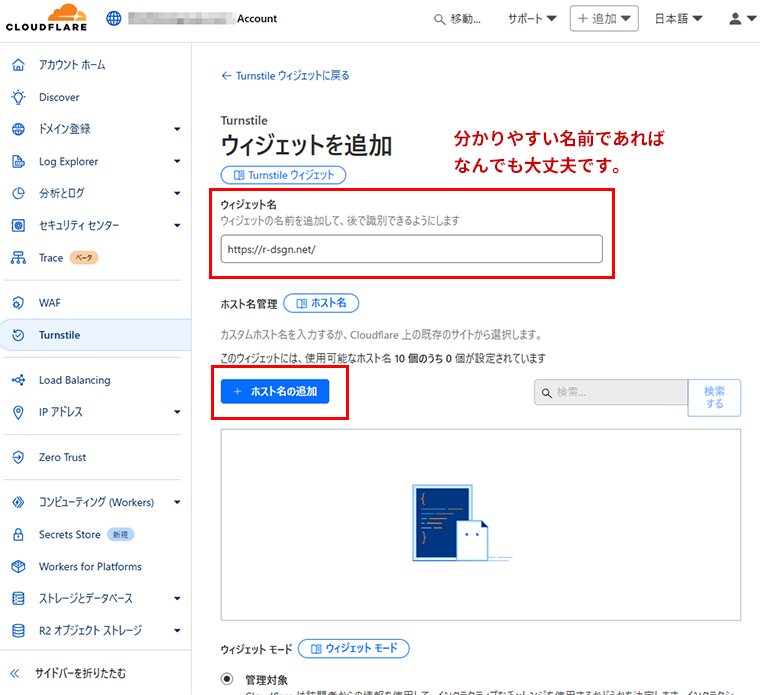Click the Secrets Store 新規 badge
This screenshot has width=760, height=695.
tap(120, 535)
